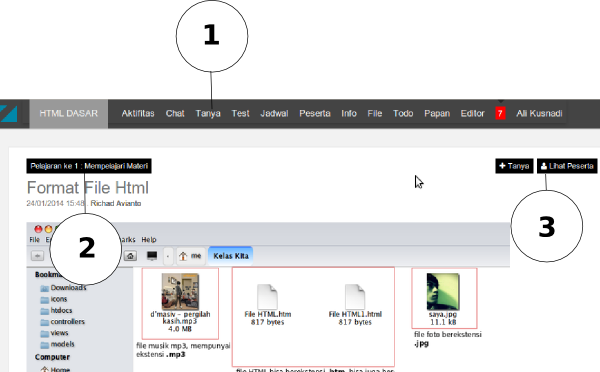The height and width of the screenshot is (372, 600).
Task: Click the Lihat Peserta button
Action: (x=567, y=166)
